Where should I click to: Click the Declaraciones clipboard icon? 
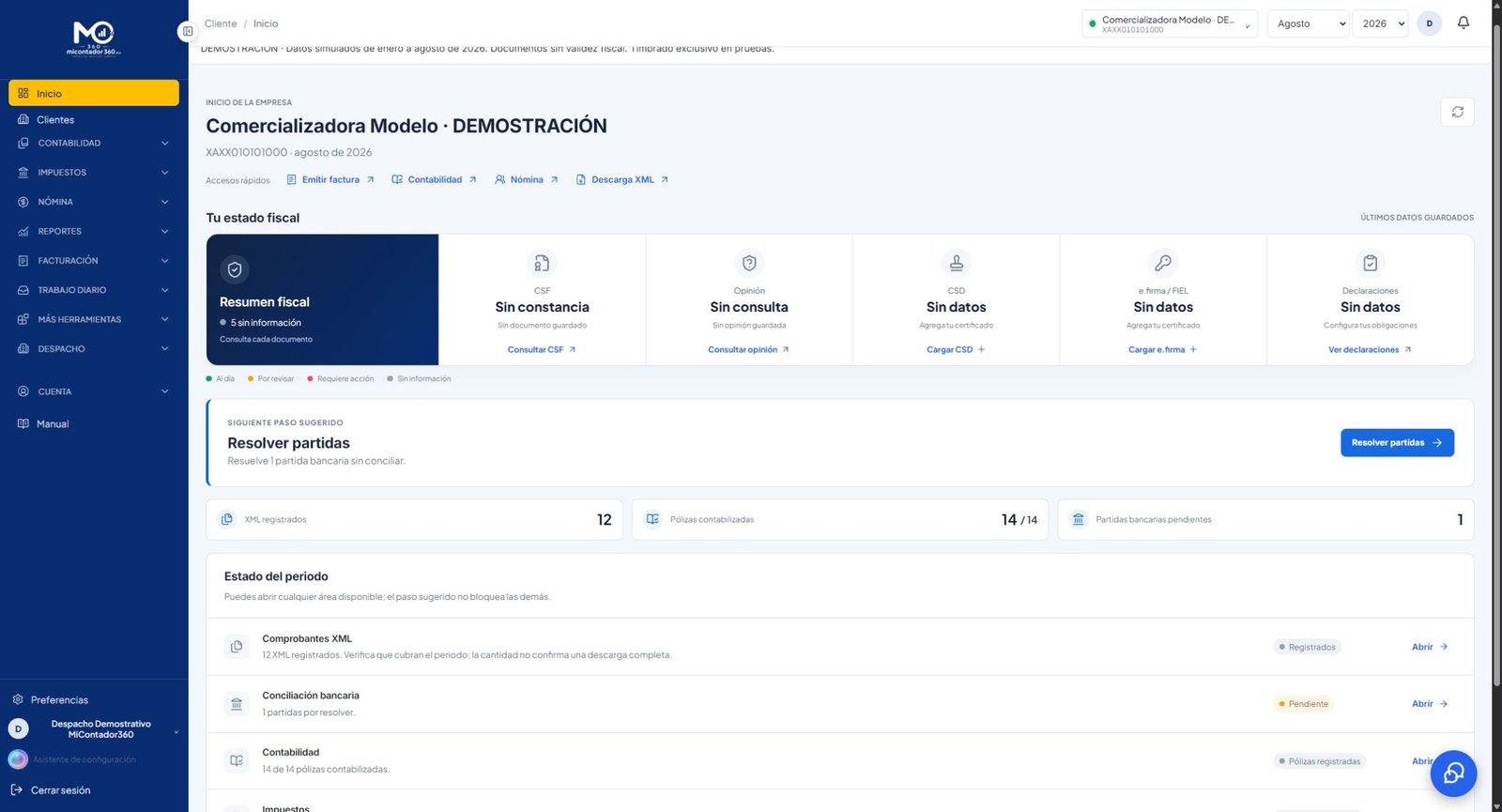click(1370, 263)
